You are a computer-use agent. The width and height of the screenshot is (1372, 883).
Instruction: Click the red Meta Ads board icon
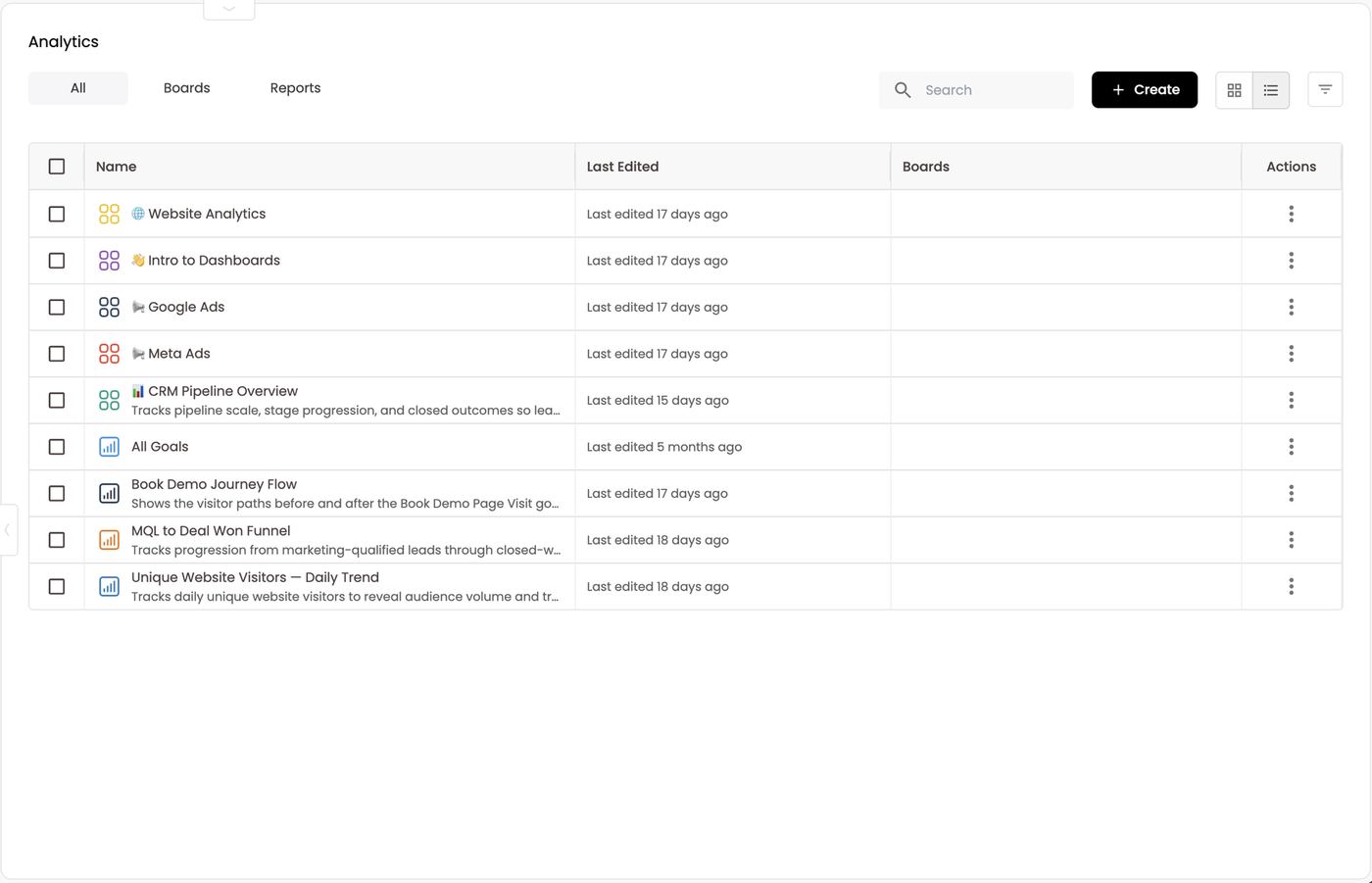[x=109, y=354]
